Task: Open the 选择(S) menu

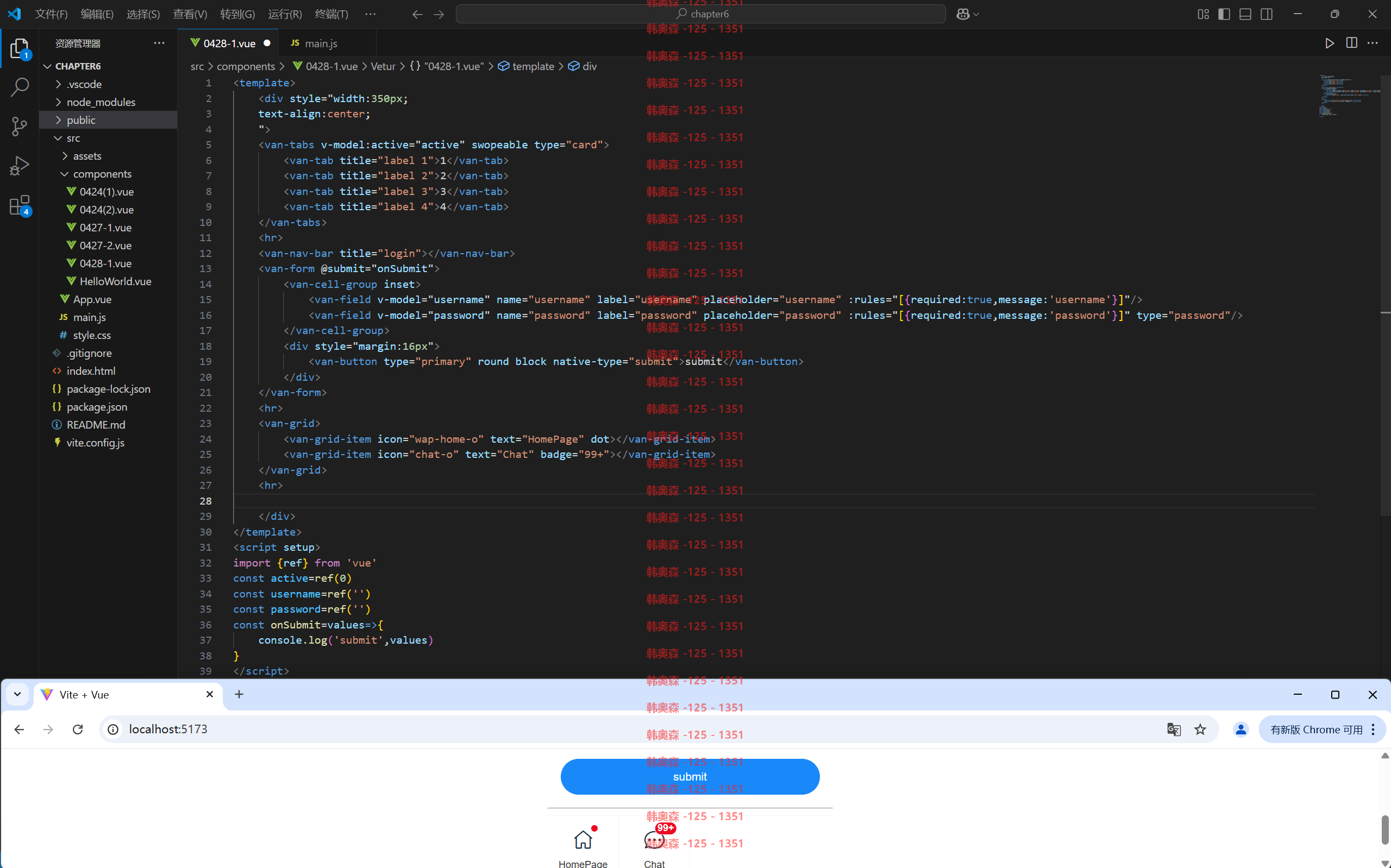Action: pos(143,14)
